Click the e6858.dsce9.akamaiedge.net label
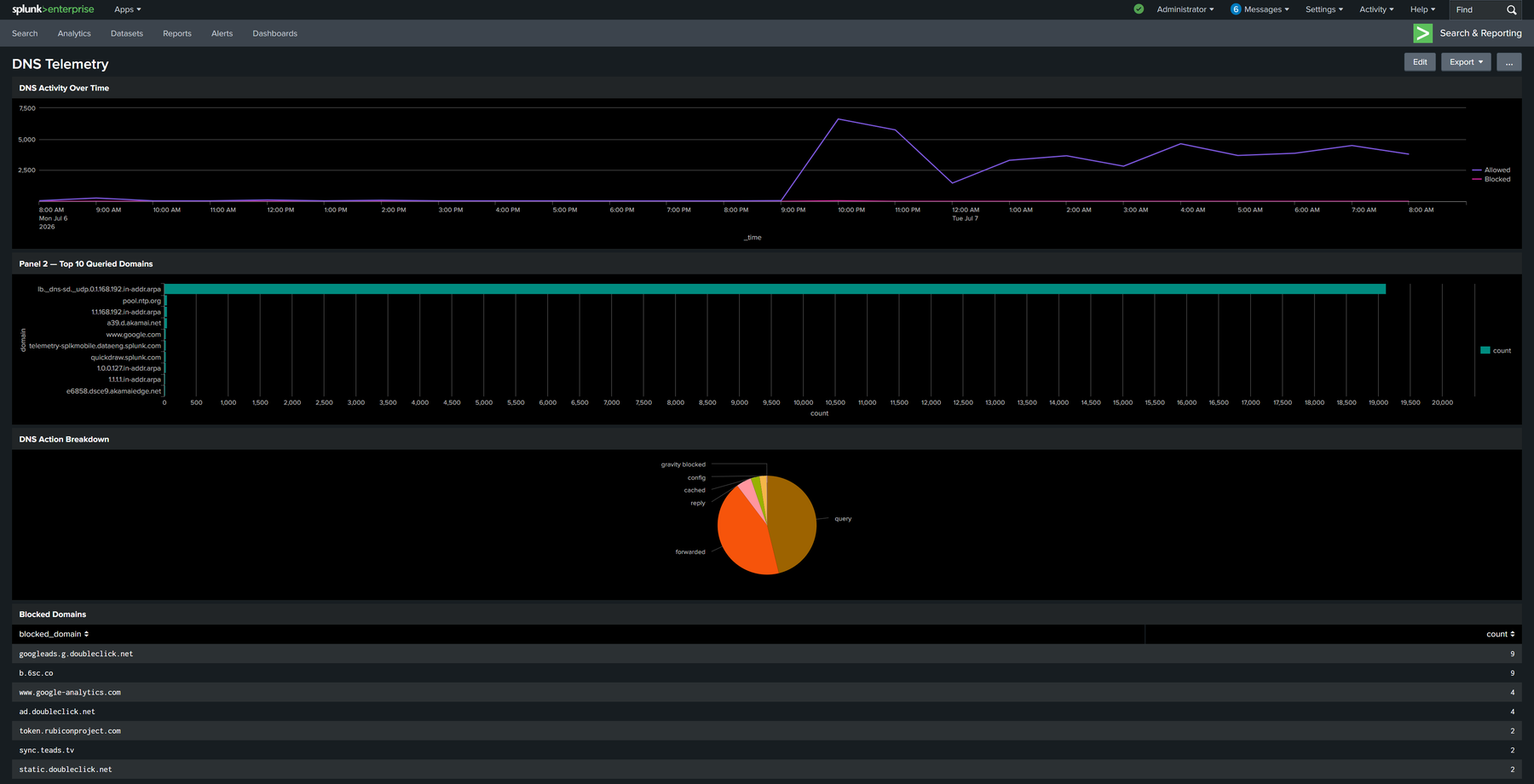 pos(113,391)
